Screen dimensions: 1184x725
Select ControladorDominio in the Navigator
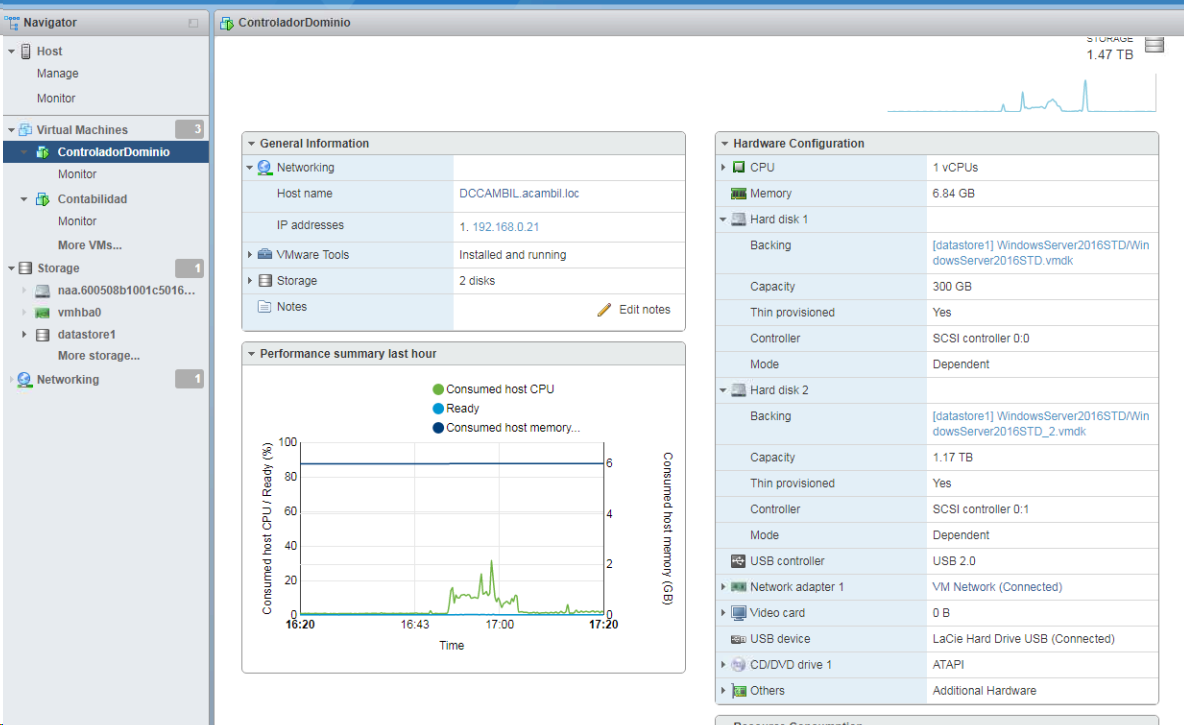click(113, 152)
